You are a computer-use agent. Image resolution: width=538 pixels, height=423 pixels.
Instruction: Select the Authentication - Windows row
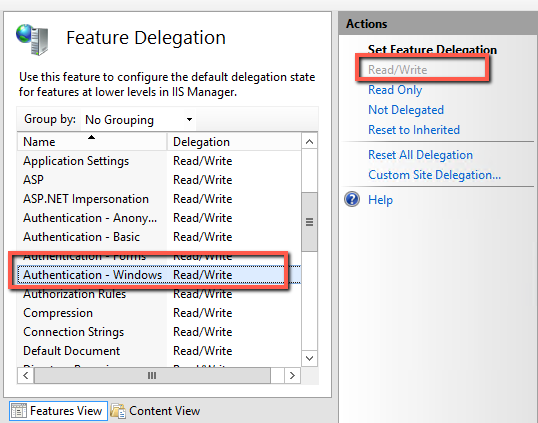click(159, 275)
